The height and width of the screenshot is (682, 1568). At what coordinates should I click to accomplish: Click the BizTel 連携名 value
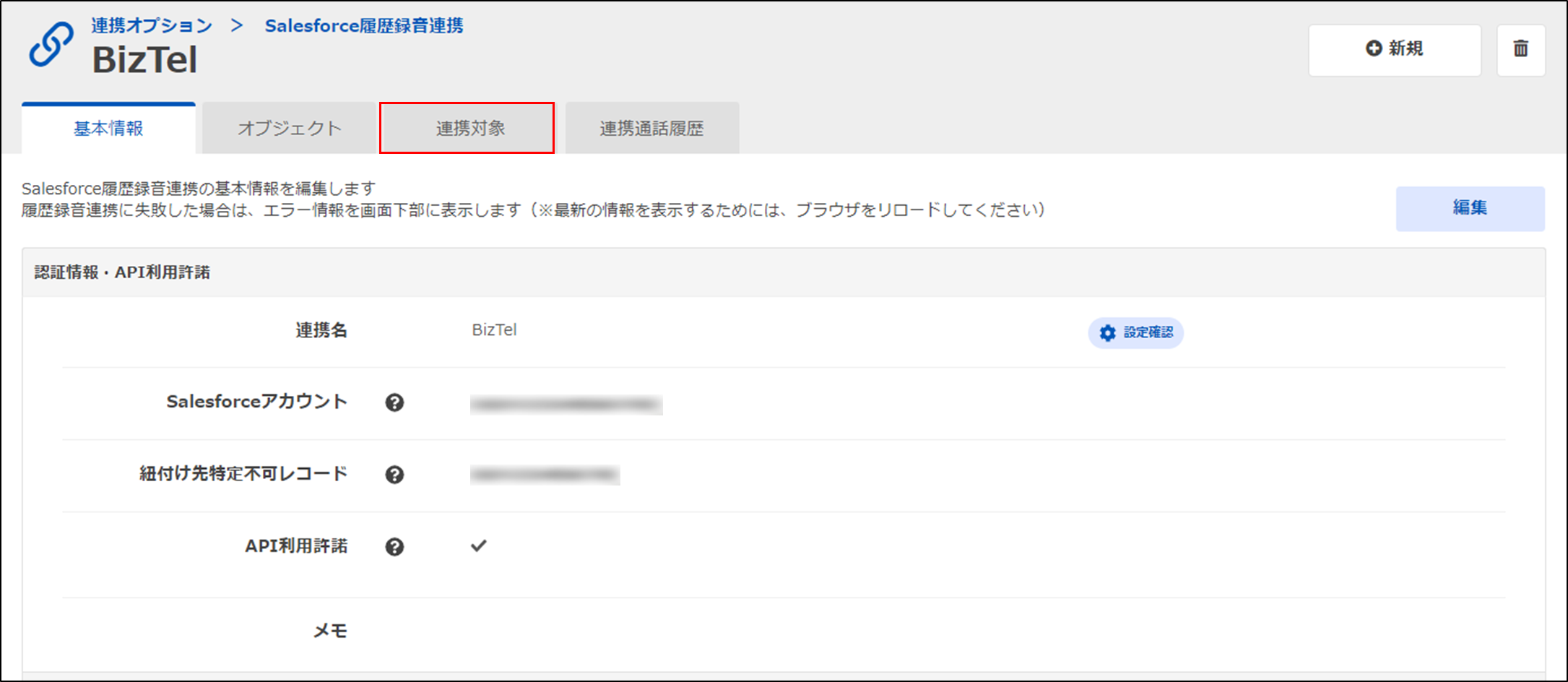494,329
